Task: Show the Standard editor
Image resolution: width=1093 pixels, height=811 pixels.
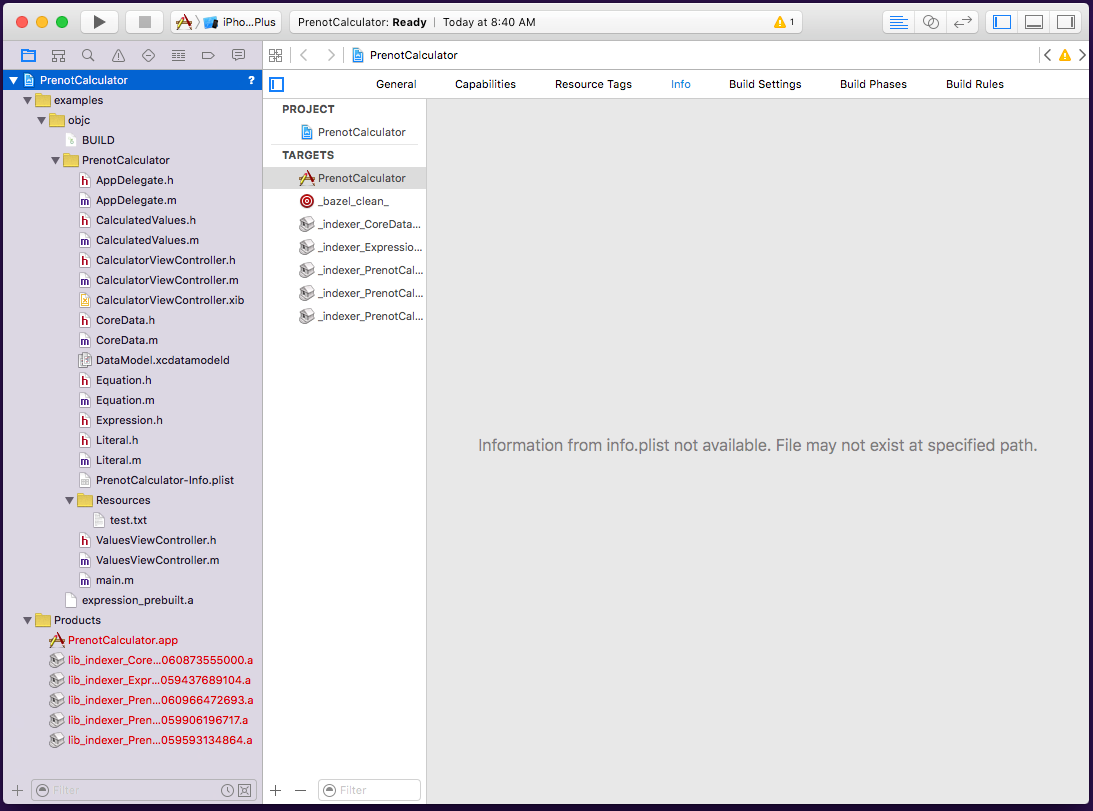Action: (899, 22)
